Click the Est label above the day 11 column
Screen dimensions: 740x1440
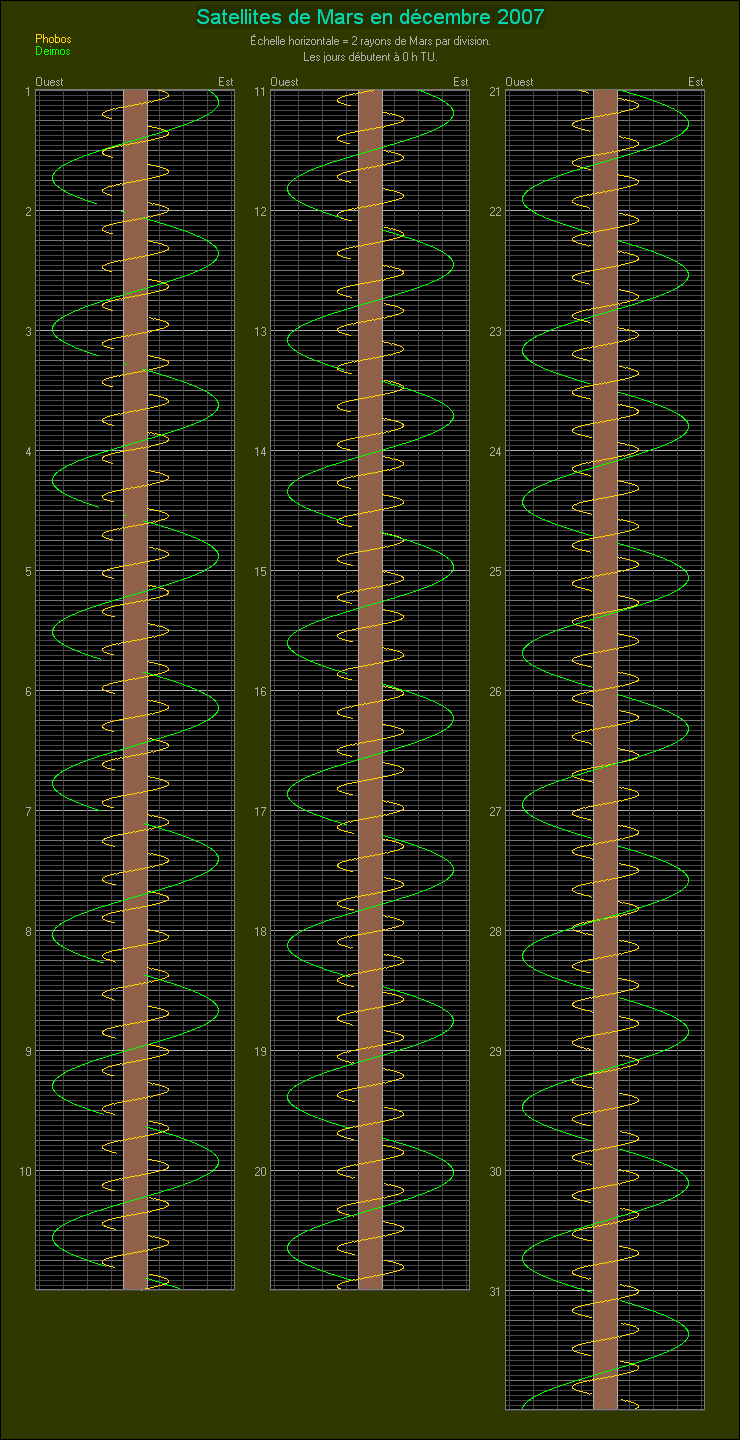click(x=460, y=82)
